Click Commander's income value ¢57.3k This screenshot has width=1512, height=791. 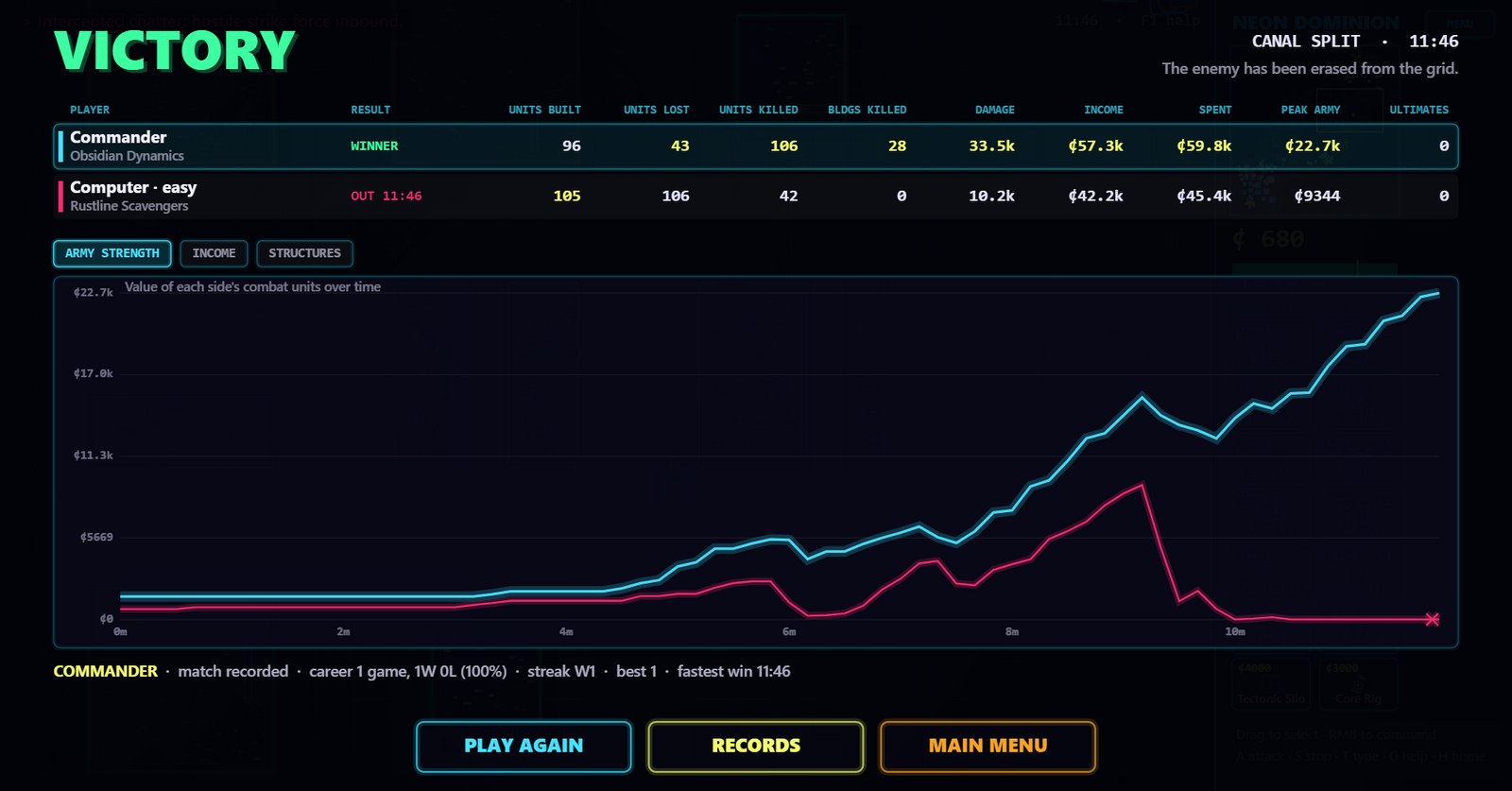coord(1096,146)
